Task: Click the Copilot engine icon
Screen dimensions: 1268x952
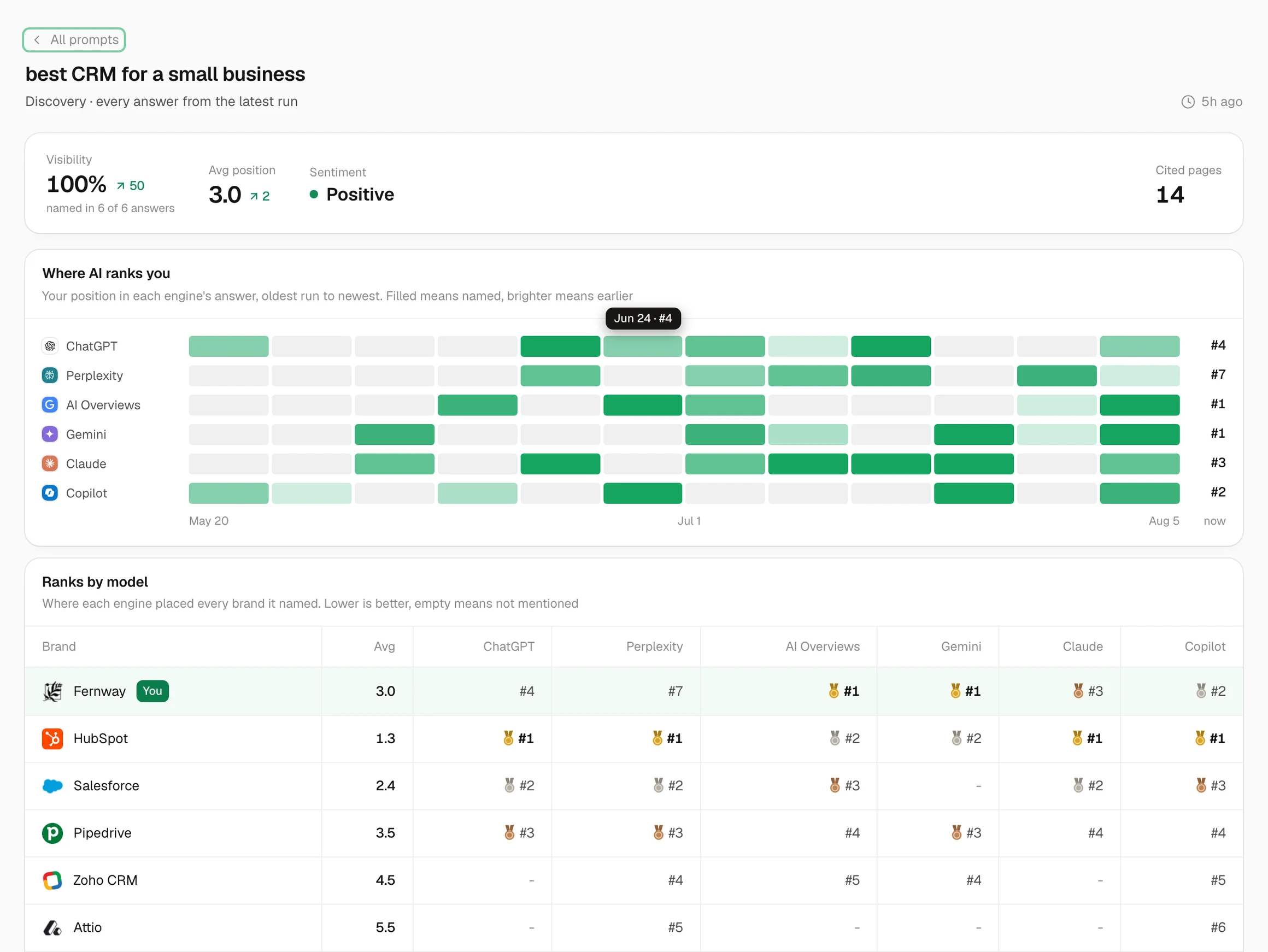Action: [50, 492]
